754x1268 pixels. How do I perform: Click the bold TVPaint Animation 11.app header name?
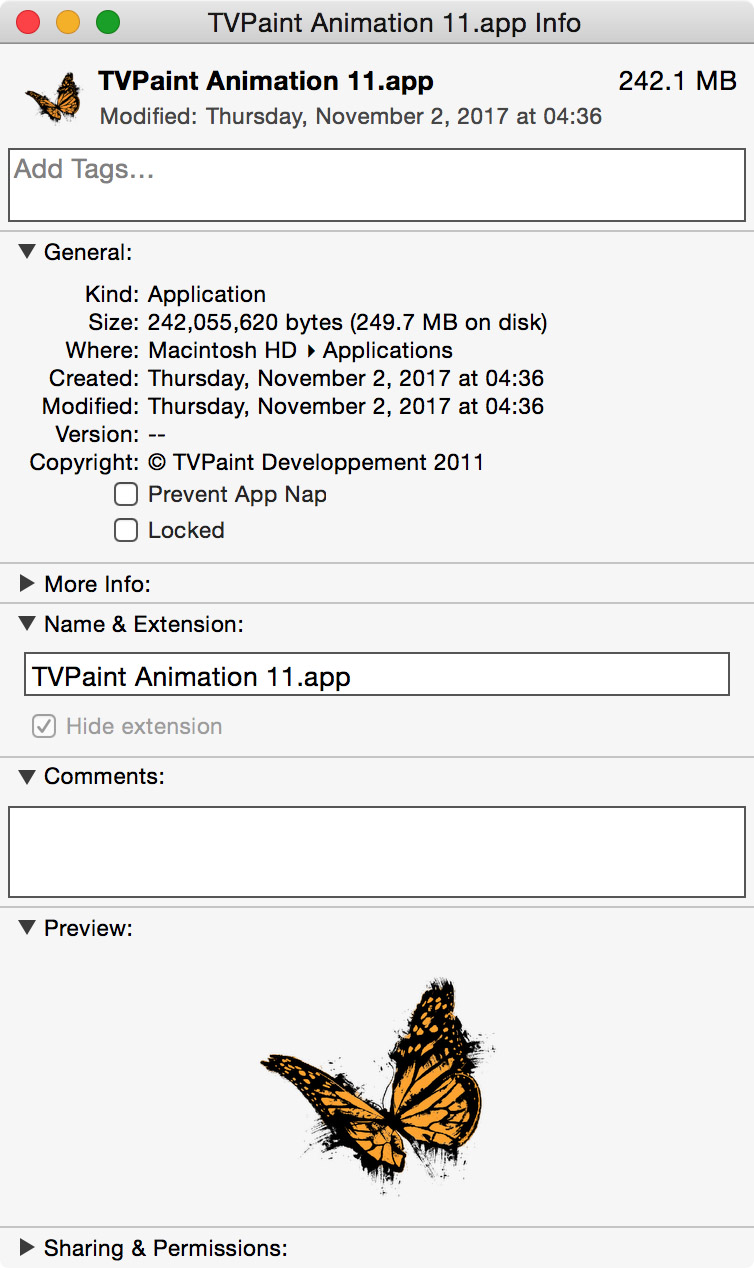point(266,81)
